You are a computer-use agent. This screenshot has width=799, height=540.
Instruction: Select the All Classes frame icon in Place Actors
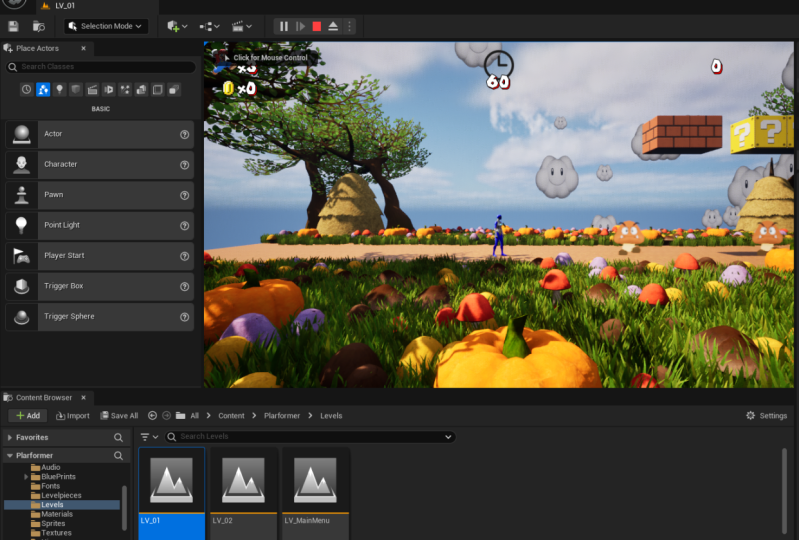tap(157, 90)
